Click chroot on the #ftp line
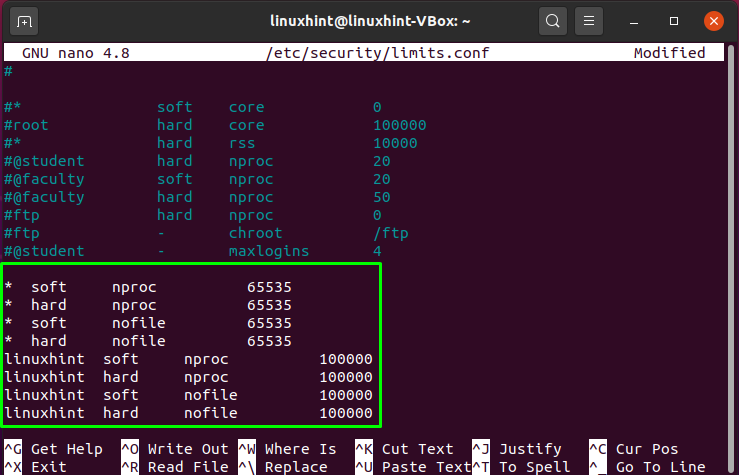Image resolution: width=739 pixels, height=475 pixels. point(255,233)
